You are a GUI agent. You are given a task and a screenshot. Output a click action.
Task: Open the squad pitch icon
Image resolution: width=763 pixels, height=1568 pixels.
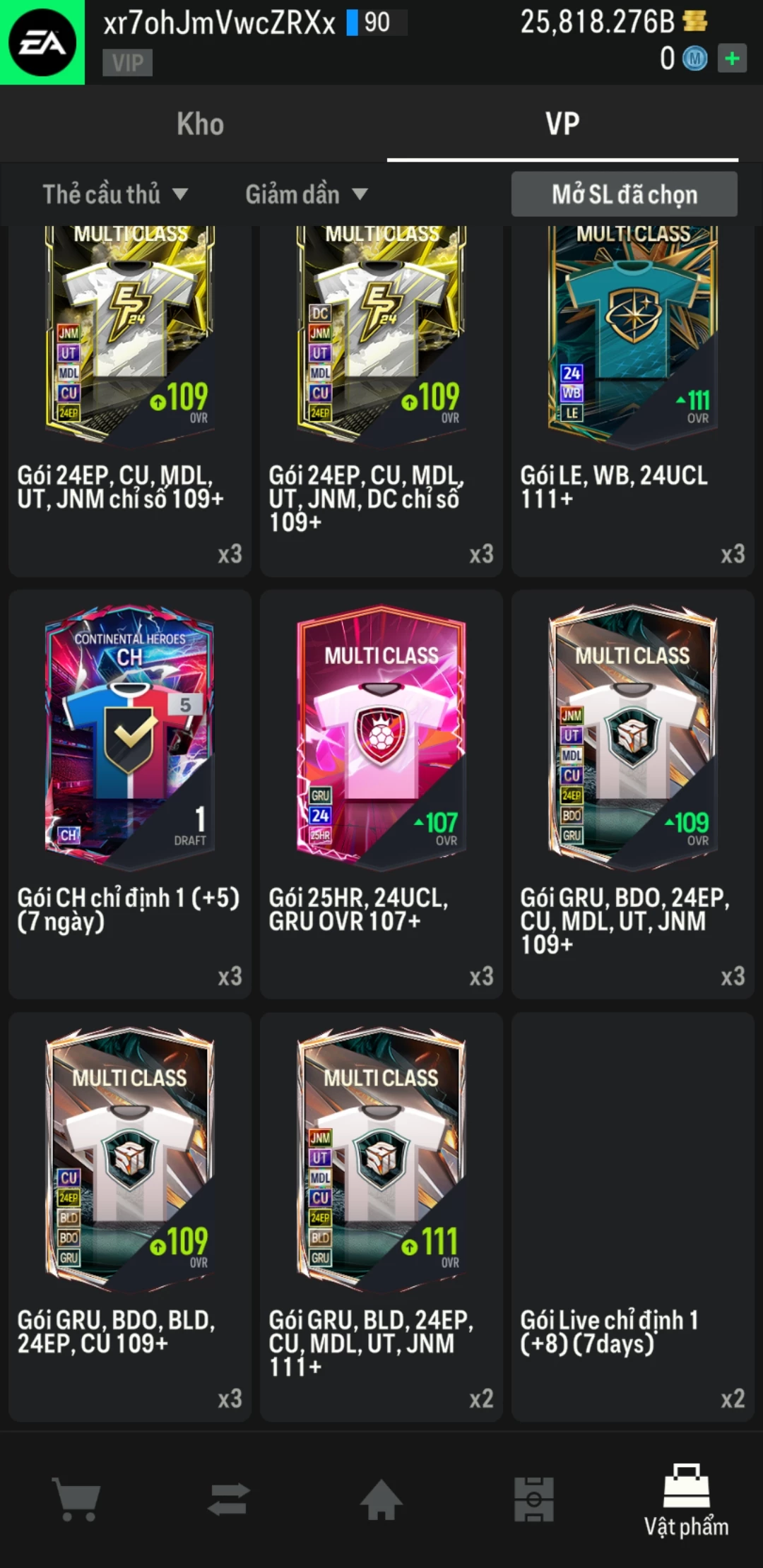(534, 1499)
